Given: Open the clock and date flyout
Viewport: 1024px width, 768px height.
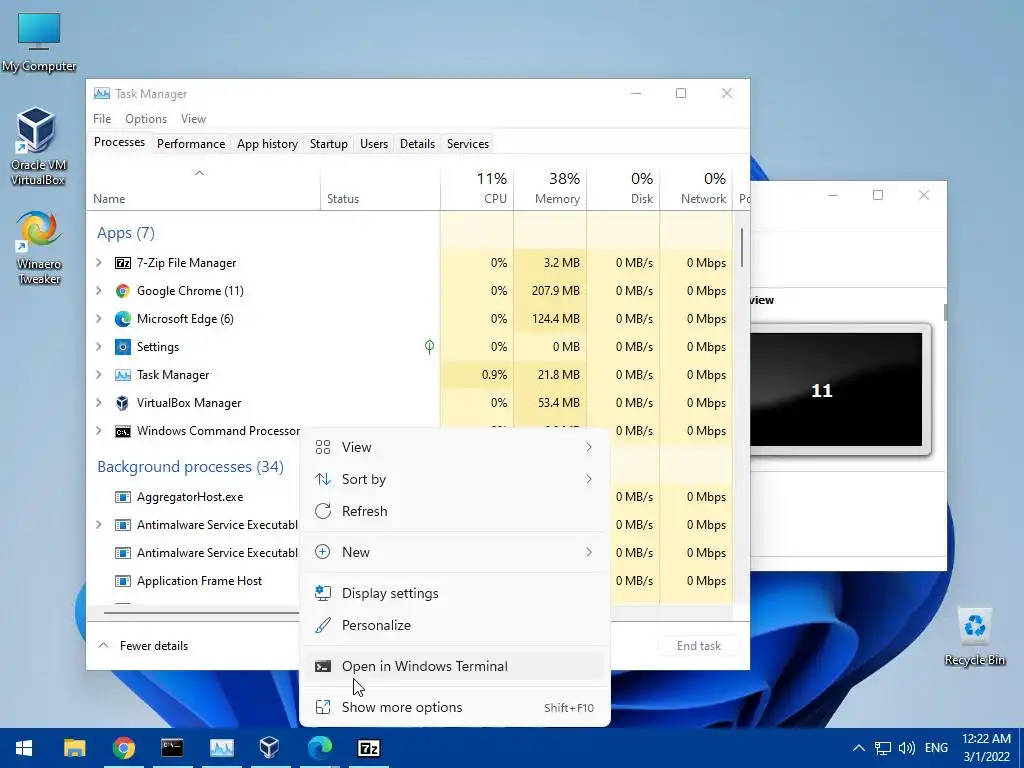Looking at the screenshot, I should click(986, 748).
